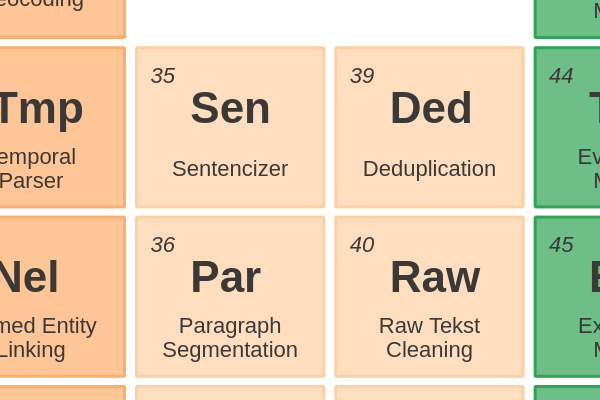
Task: Click the Raw Tekst Cleaning tile
Action: click(429, 297)
